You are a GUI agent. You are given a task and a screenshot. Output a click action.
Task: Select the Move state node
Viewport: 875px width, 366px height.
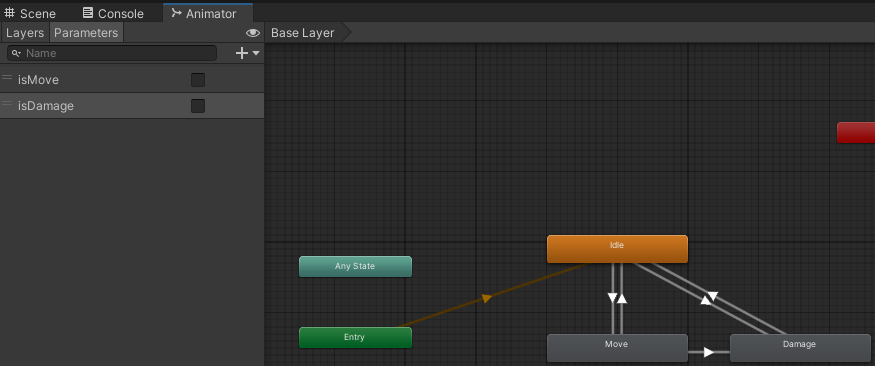tap(617, 348)
